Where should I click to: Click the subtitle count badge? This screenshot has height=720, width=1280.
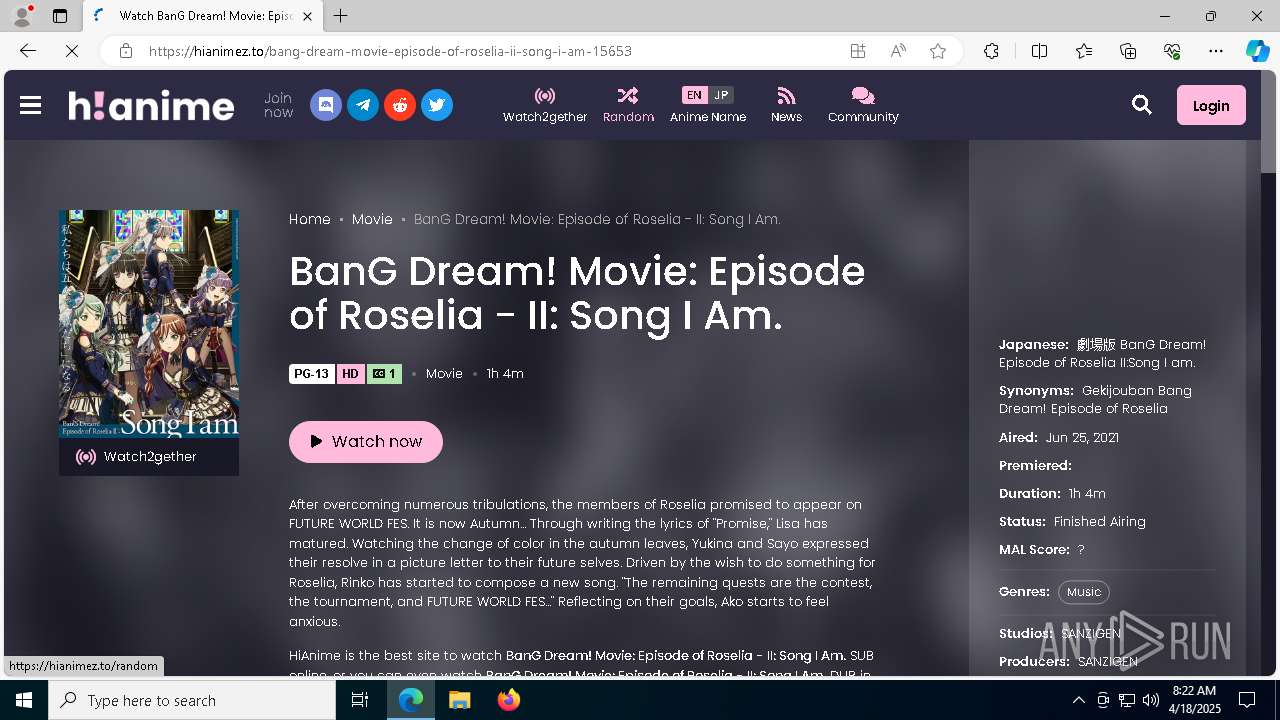(385, 374)
